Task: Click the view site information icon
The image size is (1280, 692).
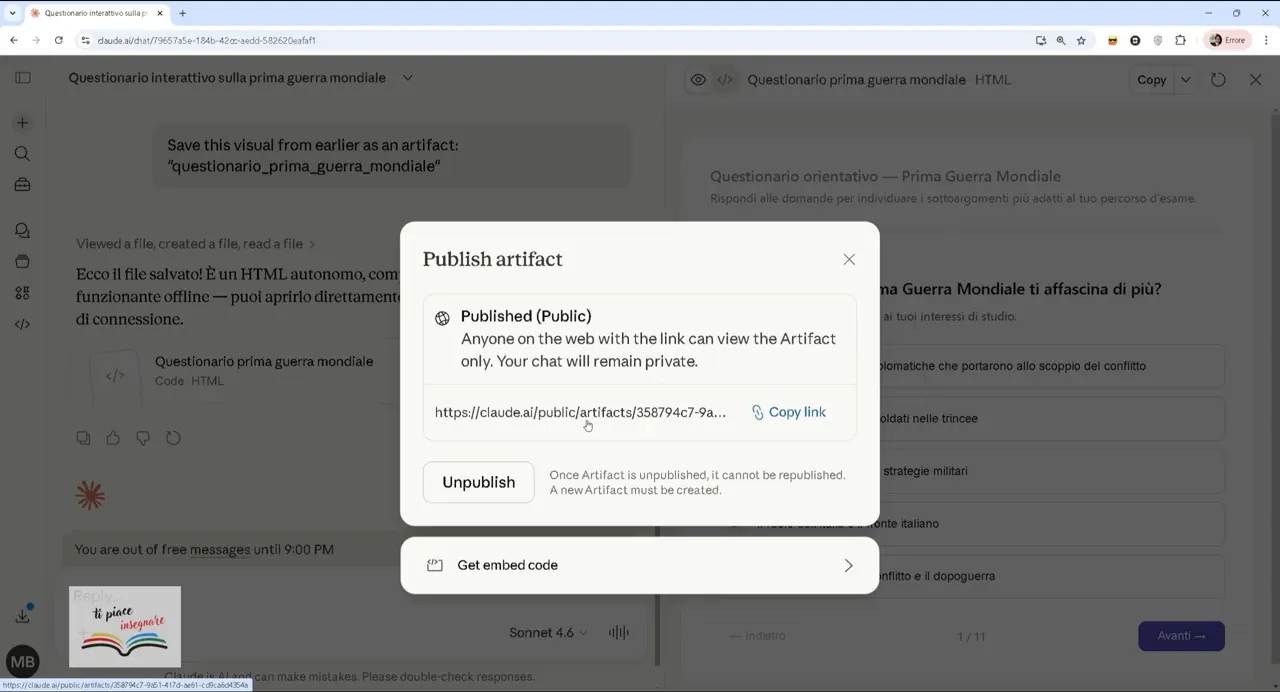Action: tap(85, 40)
